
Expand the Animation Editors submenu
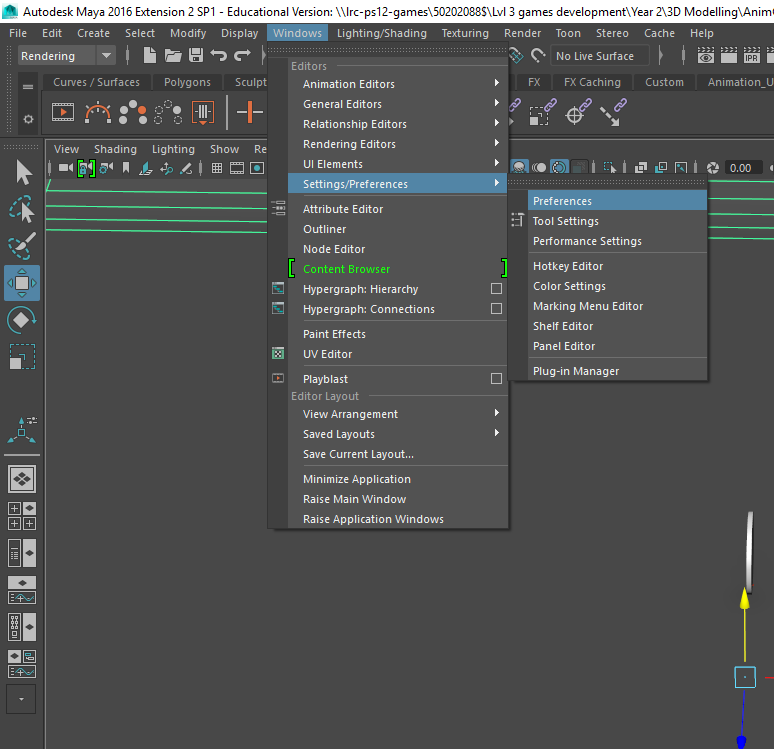click(x=397, y=84)
